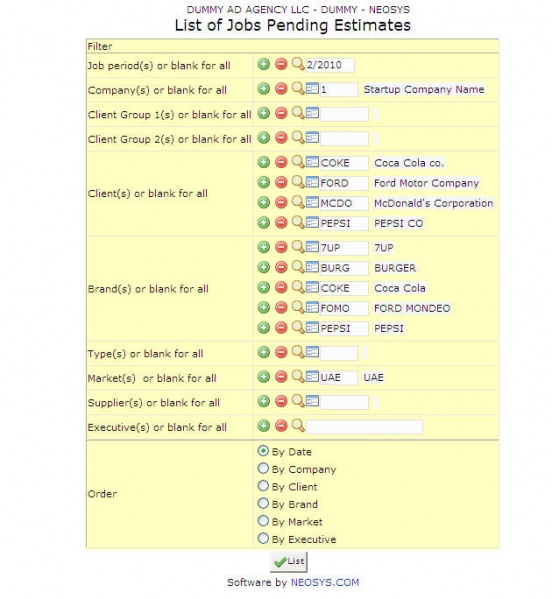Click the empty Executive(s) field

(x=364, y=427)
